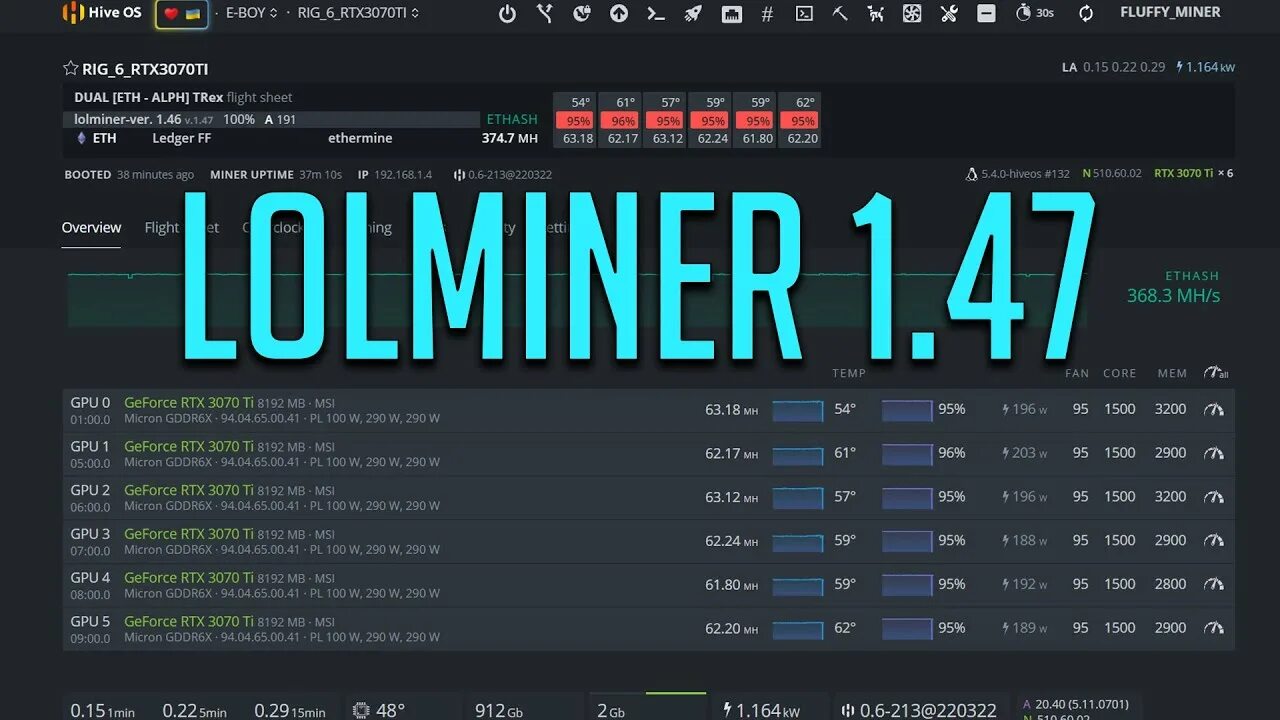Click the upgrade arrow icon
1280x720 pixels.
click(619, 14)
